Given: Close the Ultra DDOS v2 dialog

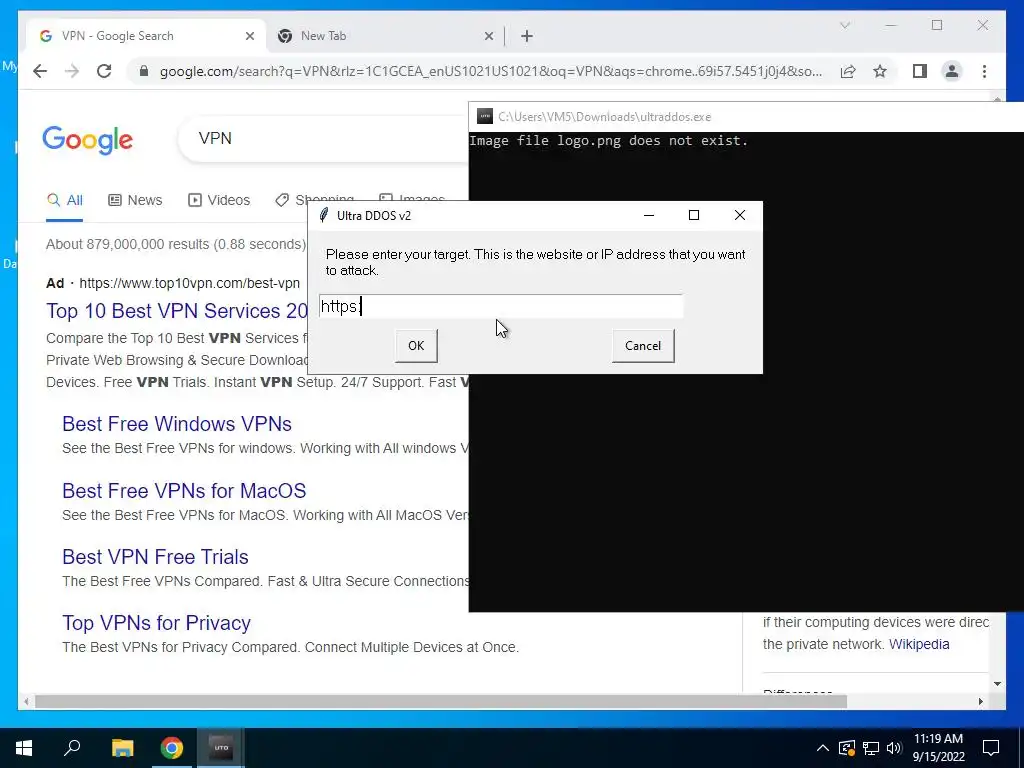Looking at the screenshot, I should point(739,216).
